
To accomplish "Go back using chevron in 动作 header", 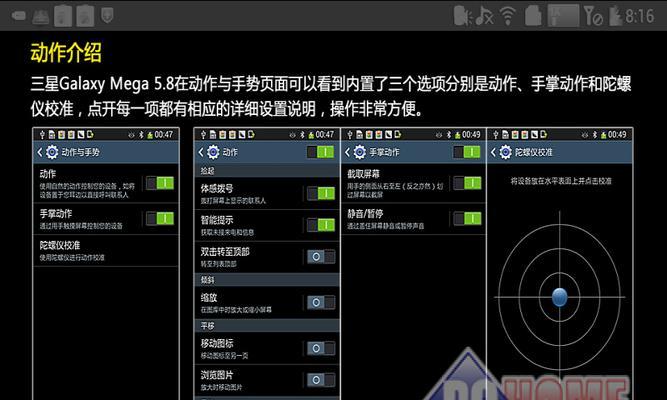I will click(x=201, y=152).
